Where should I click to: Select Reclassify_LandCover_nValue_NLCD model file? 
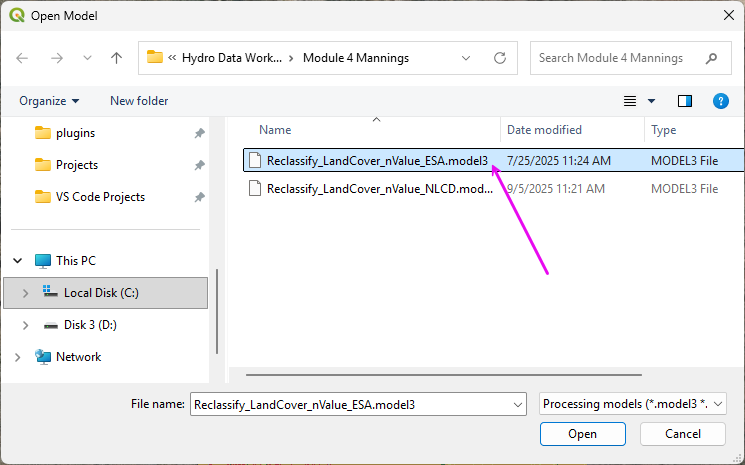(376, 189)
